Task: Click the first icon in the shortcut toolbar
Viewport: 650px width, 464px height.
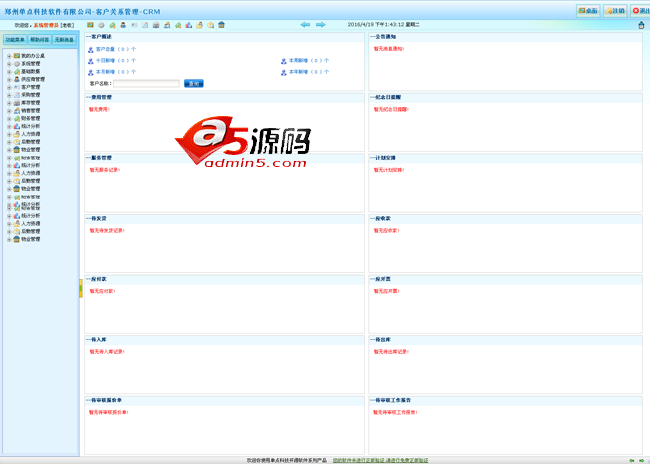Action: 90,24
